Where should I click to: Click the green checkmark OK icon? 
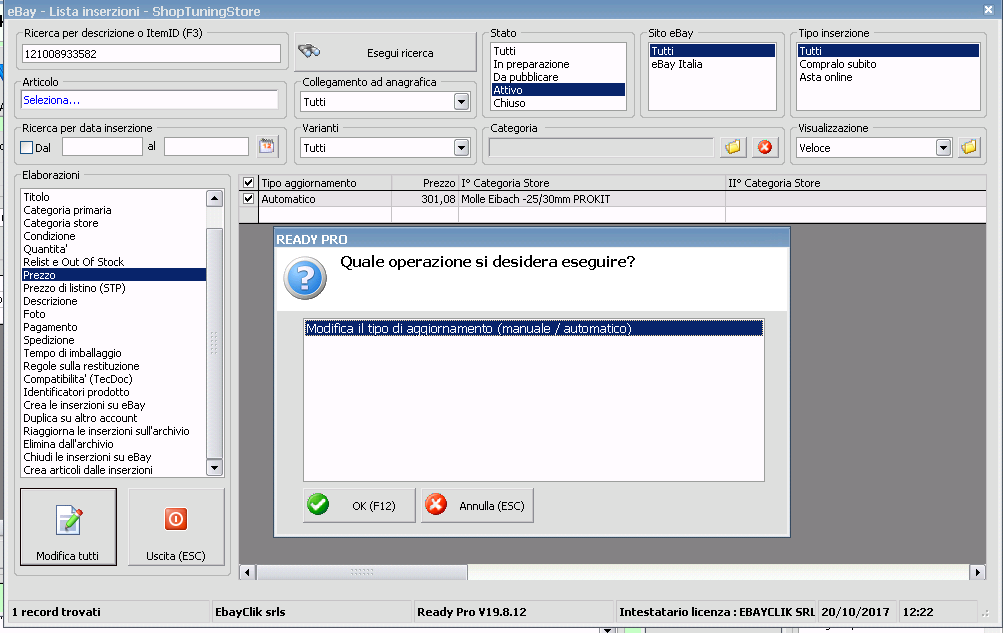[318, 504]
